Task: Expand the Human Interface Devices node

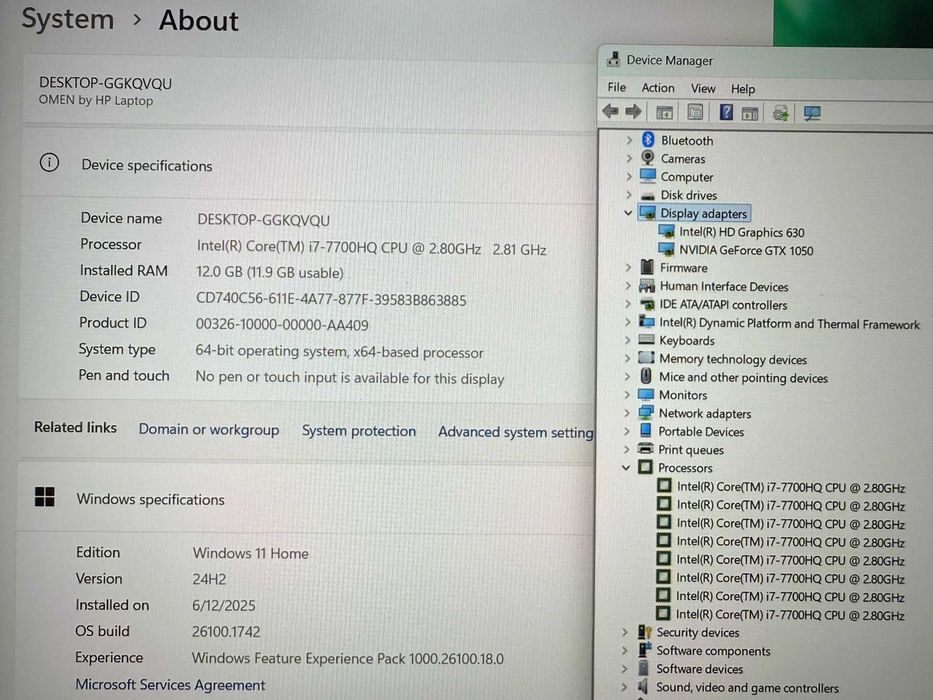Action: tap(628, 286)
